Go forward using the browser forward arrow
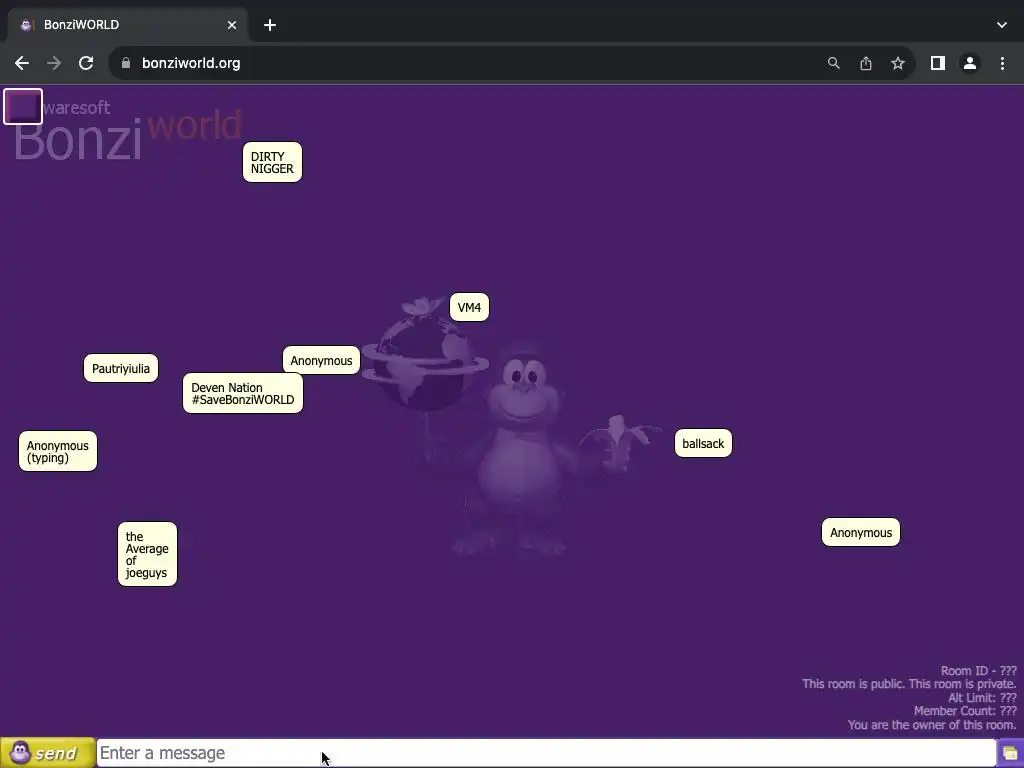The image size is (1024, 768). point(54,63)
